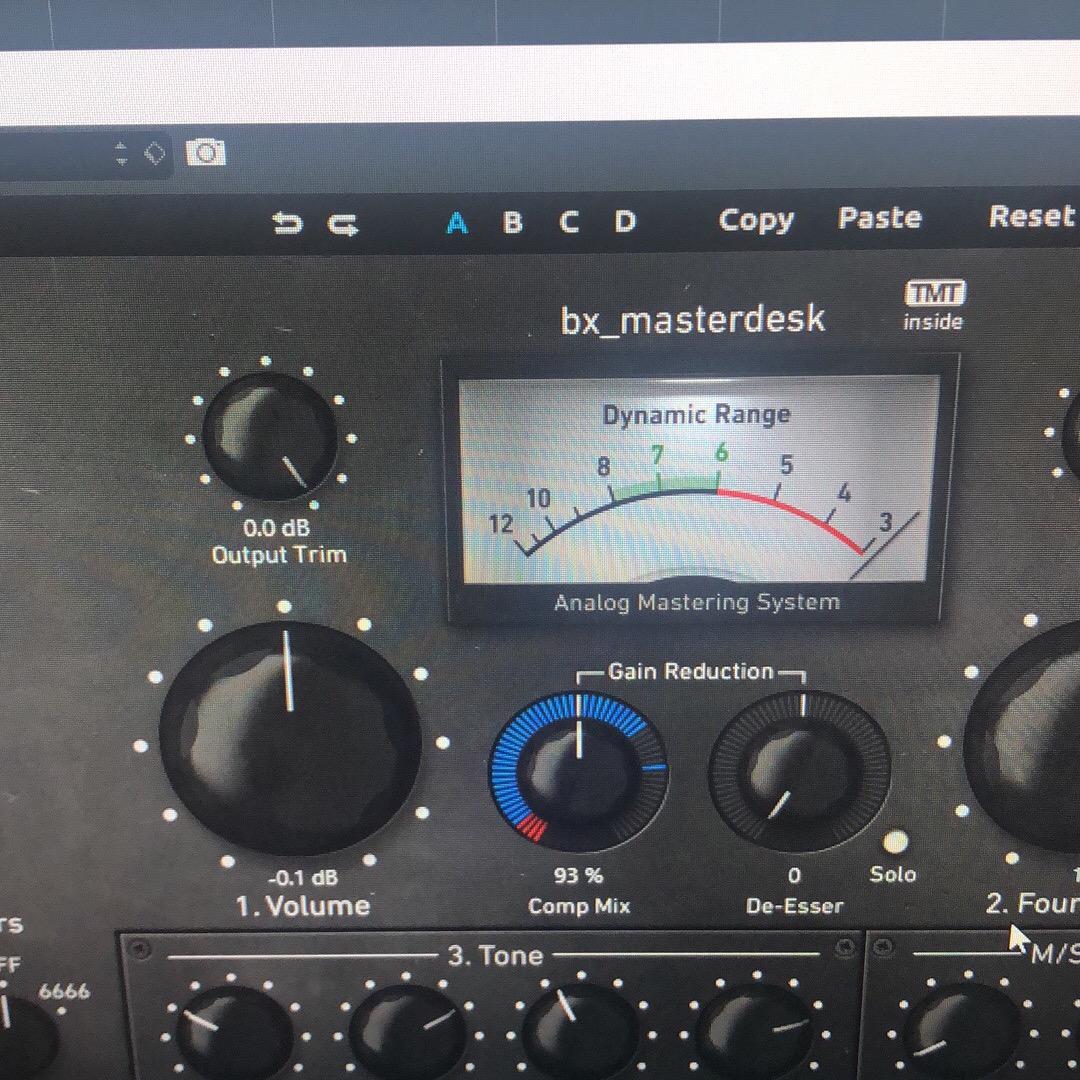Click the Reset button
Image resolution: width=1080 pixels, height=1080 pixels.
pos(1032,216)
